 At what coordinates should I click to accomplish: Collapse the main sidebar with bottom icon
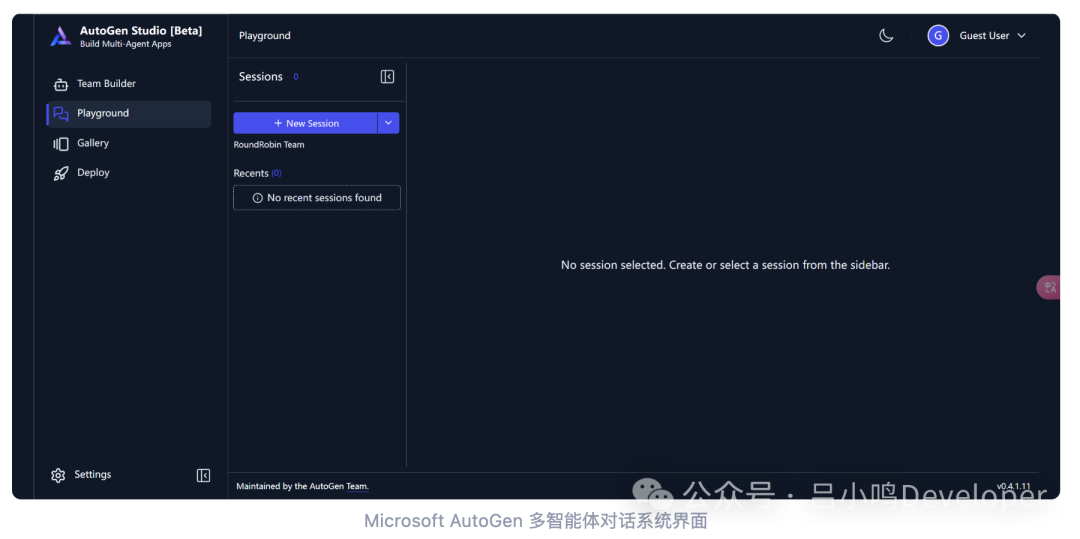[203, 475]
